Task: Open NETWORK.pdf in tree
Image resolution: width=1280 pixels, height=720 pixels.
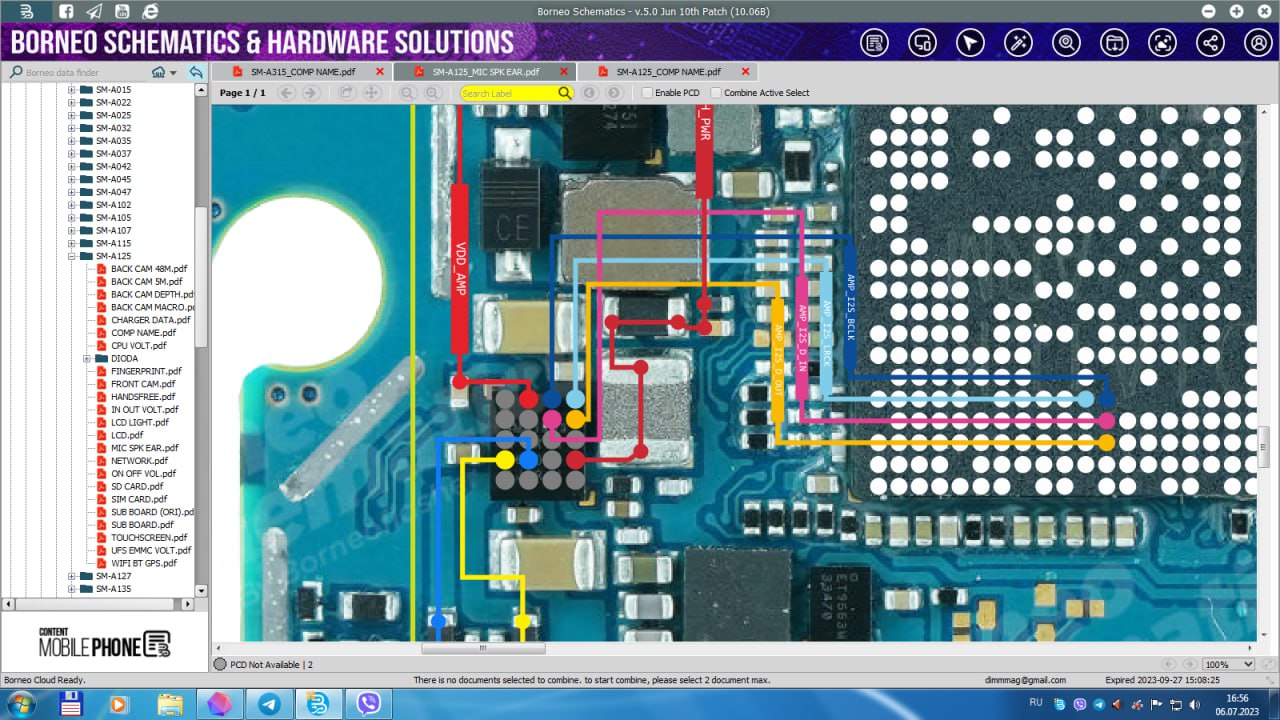Action: pos(139,461)
